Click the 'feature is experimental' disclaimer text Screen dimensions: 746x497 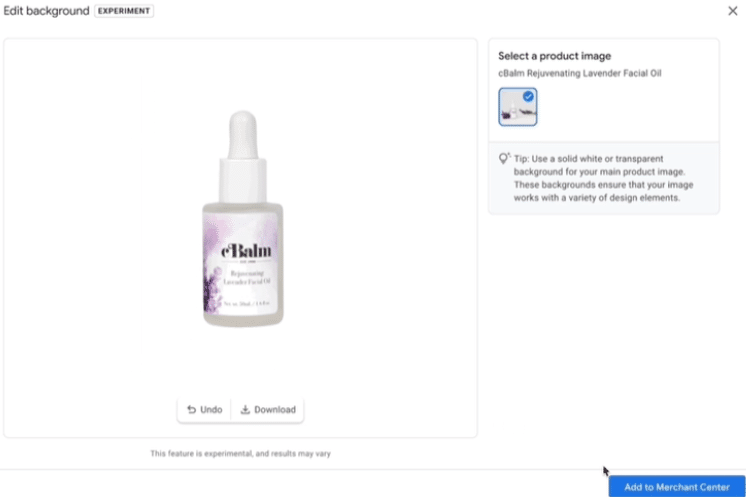click(240, 454)
